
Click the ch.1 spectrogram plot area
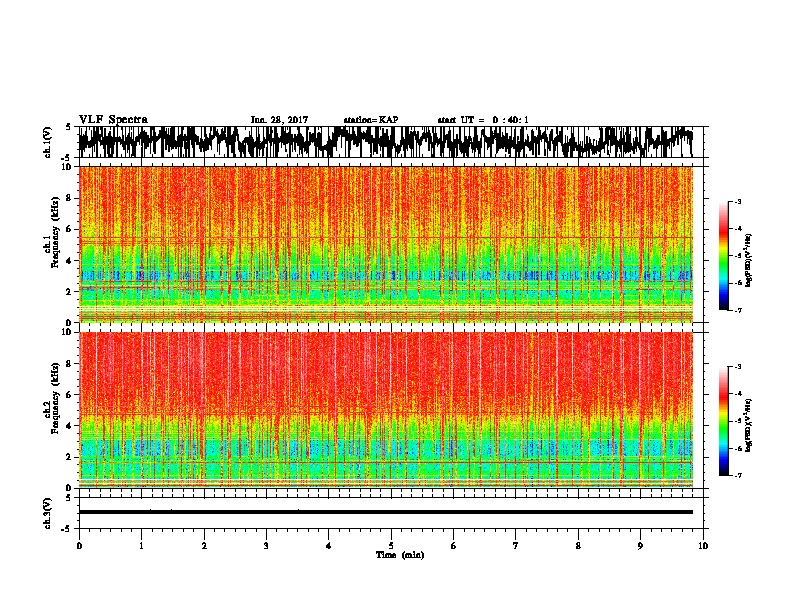coord(385,244)
